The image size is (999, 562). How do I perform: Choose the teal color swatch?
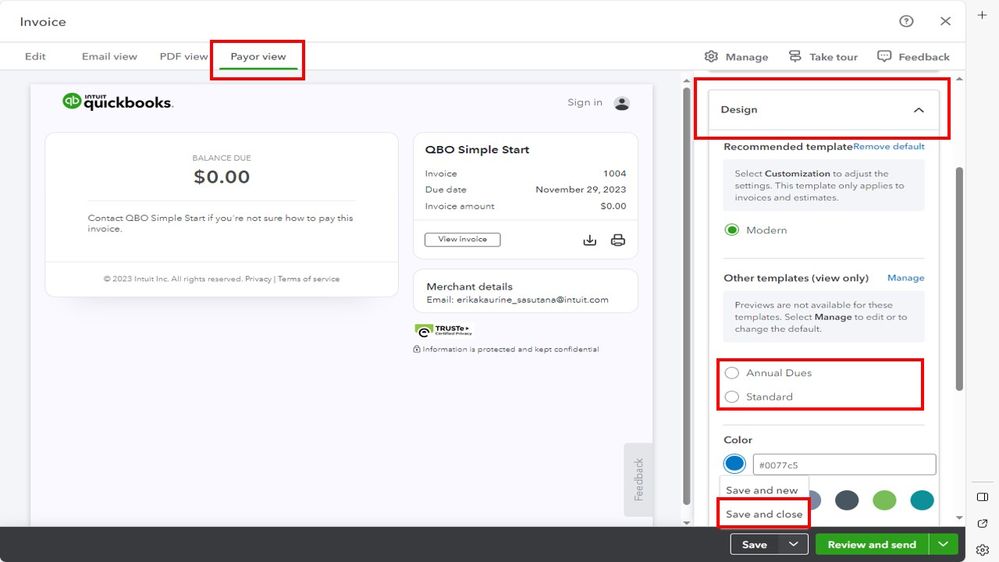point(922,500)
